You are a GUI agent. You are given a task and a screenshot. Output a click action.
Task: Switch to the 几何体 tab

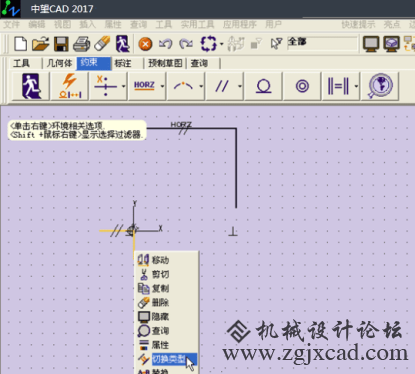coord(59,63)
